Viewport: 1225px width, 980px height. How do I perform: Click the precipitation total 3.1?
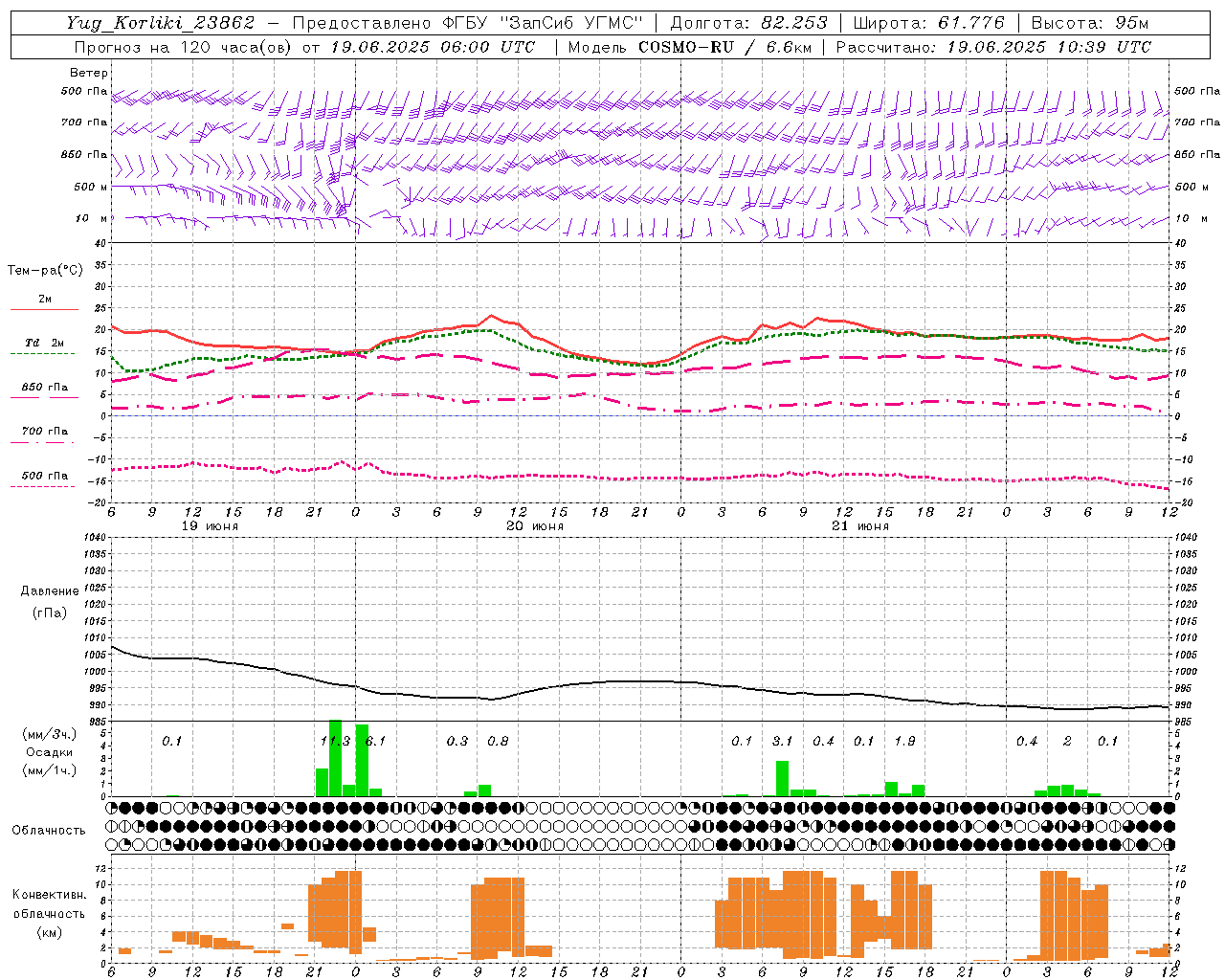(782, 741)
